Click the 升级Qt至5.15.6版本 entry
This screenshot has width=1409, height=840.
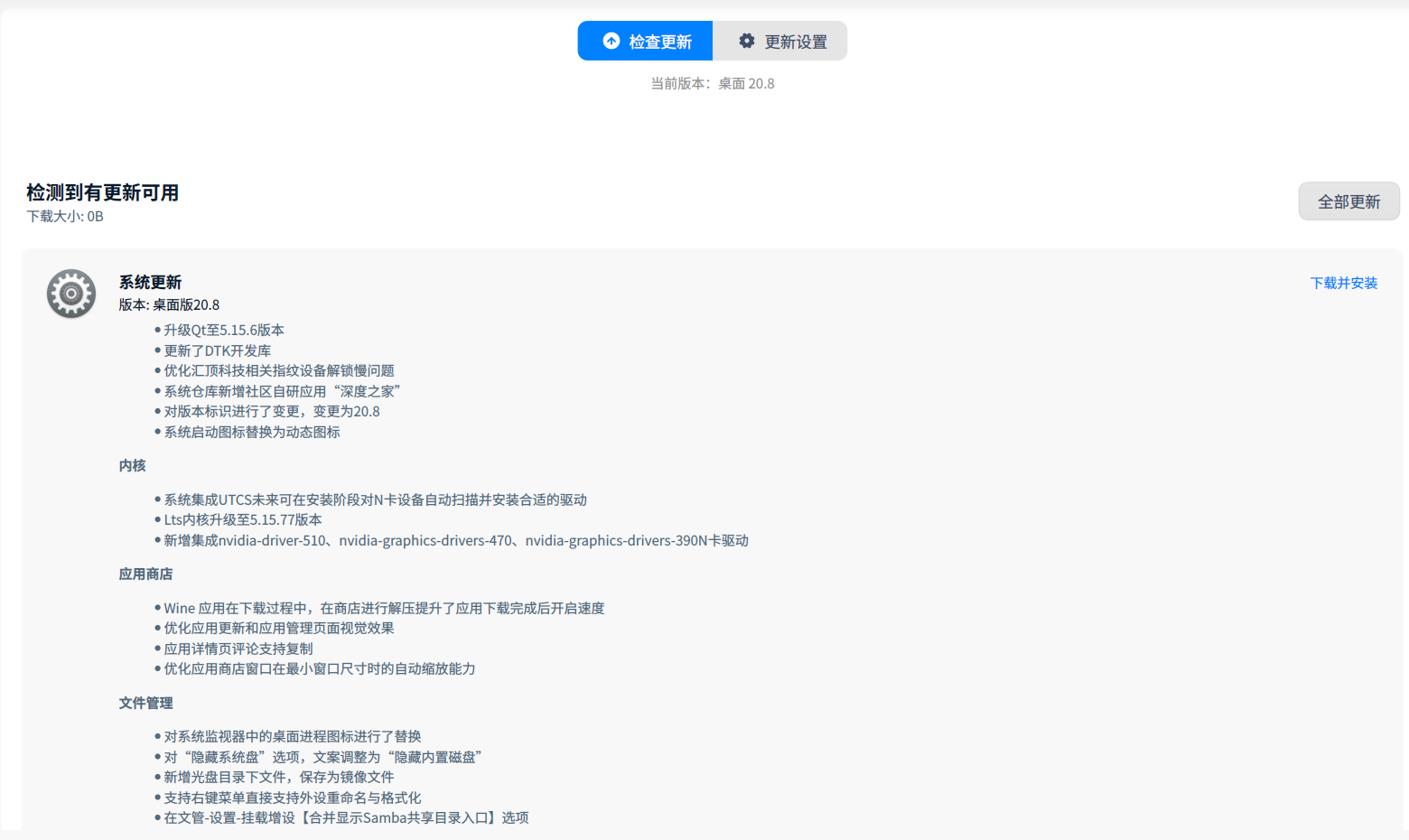click(224, 330)
